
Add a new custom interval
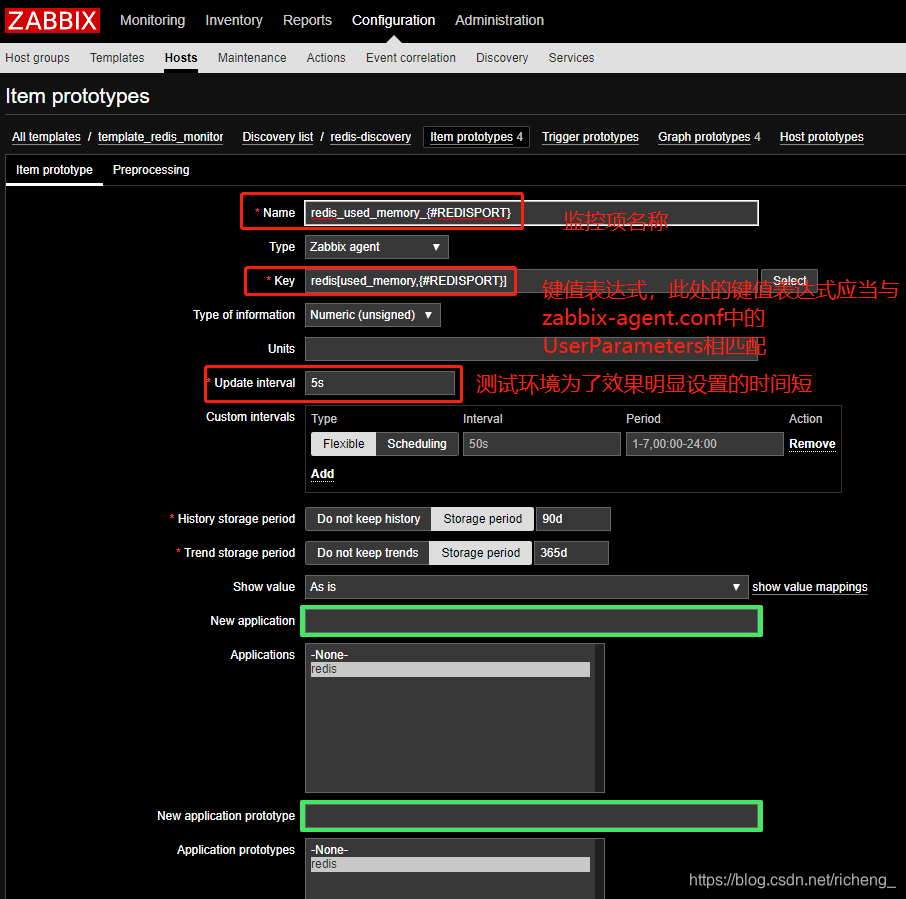(322, 474)
